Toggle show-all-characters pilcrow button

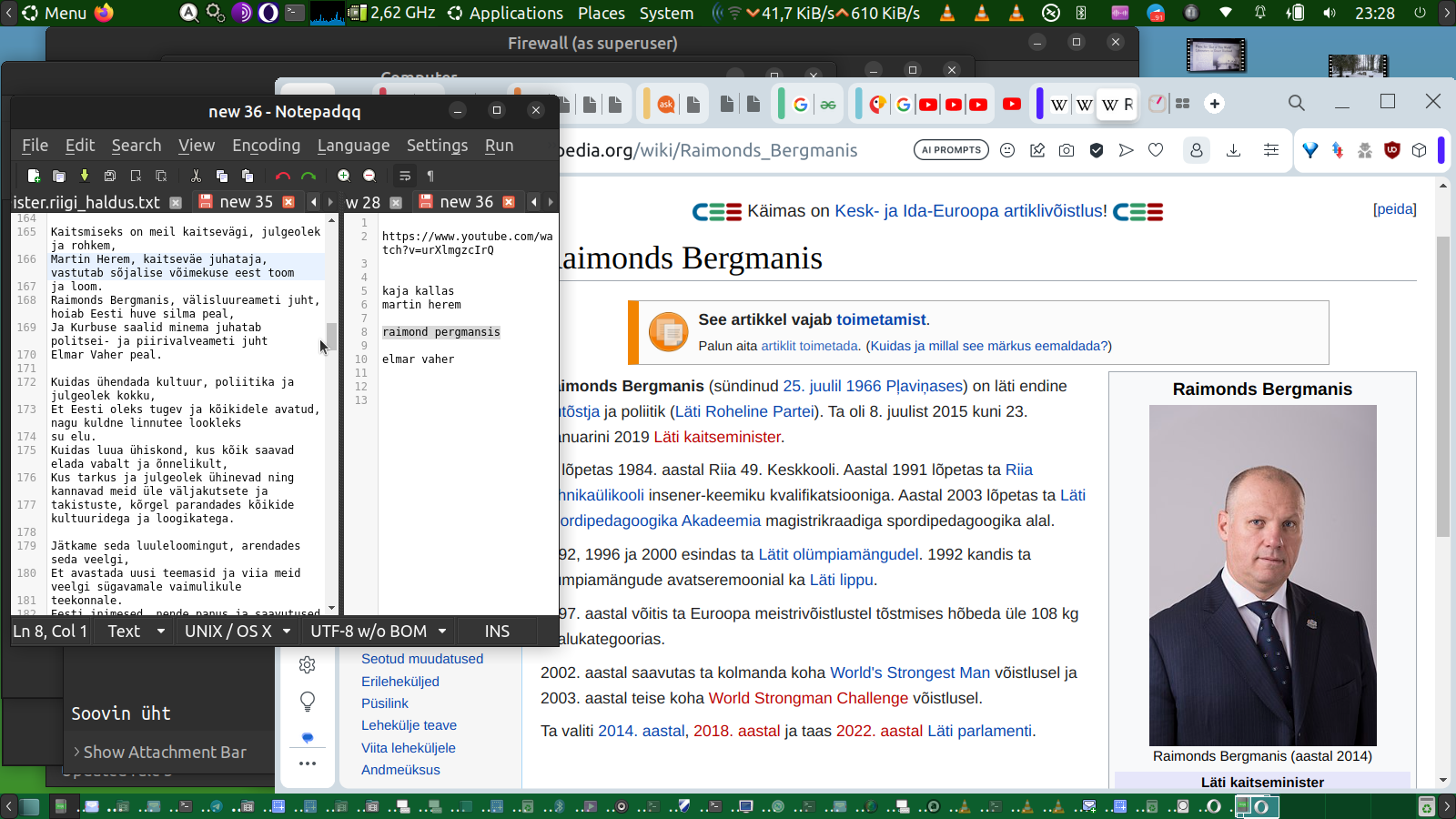(430, 176)
